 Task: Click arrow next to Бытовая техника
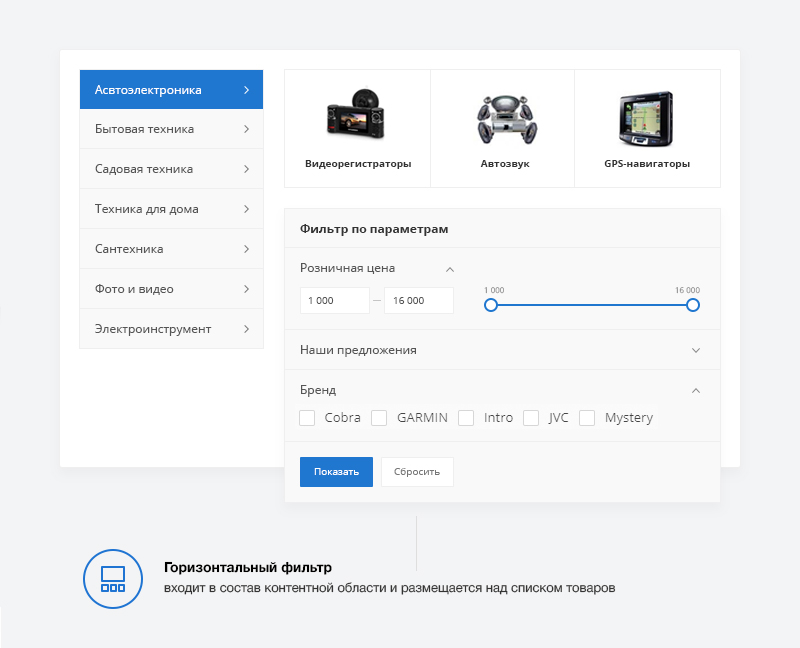pyautogui.click(x=246, y=129)
